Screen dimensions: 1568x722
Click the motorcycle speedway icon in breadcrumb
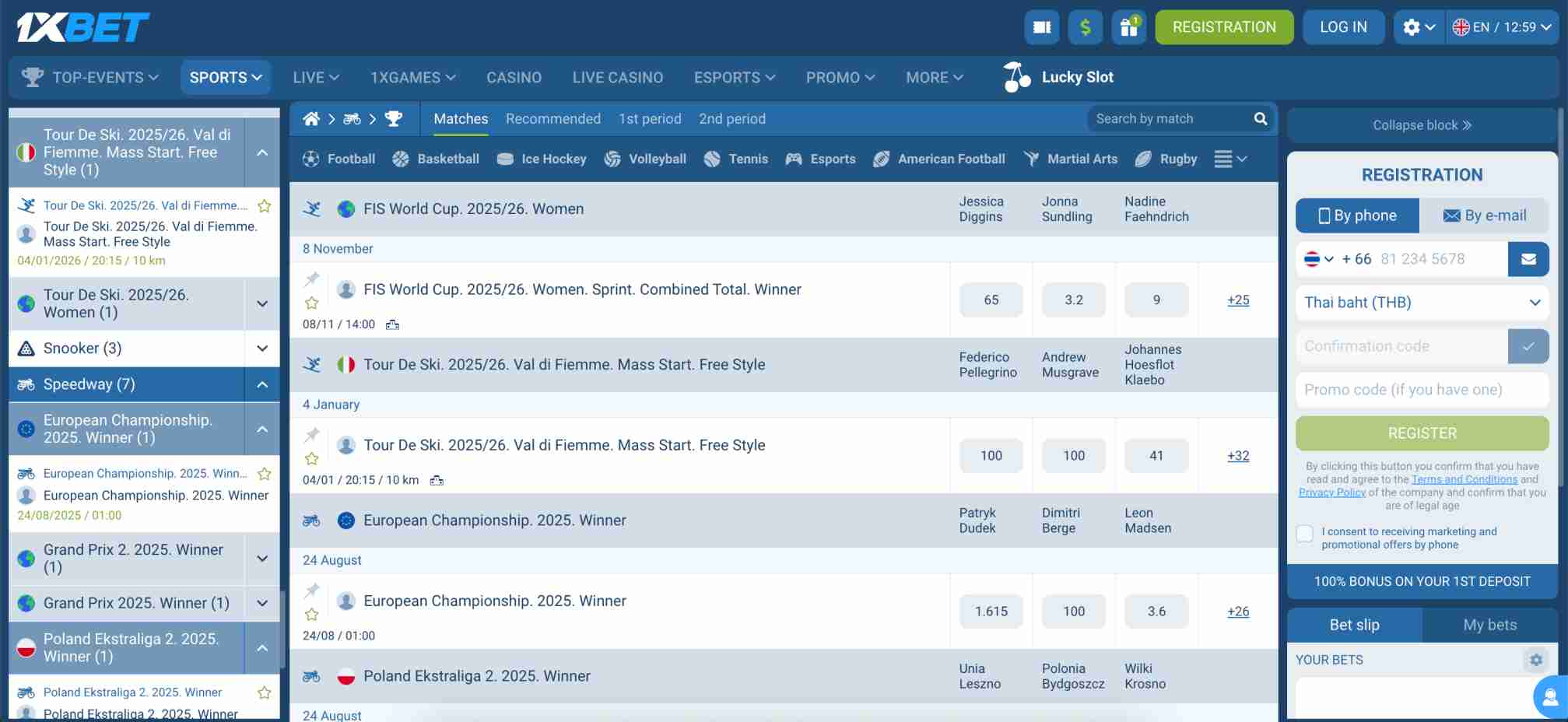tap(352, 118)
